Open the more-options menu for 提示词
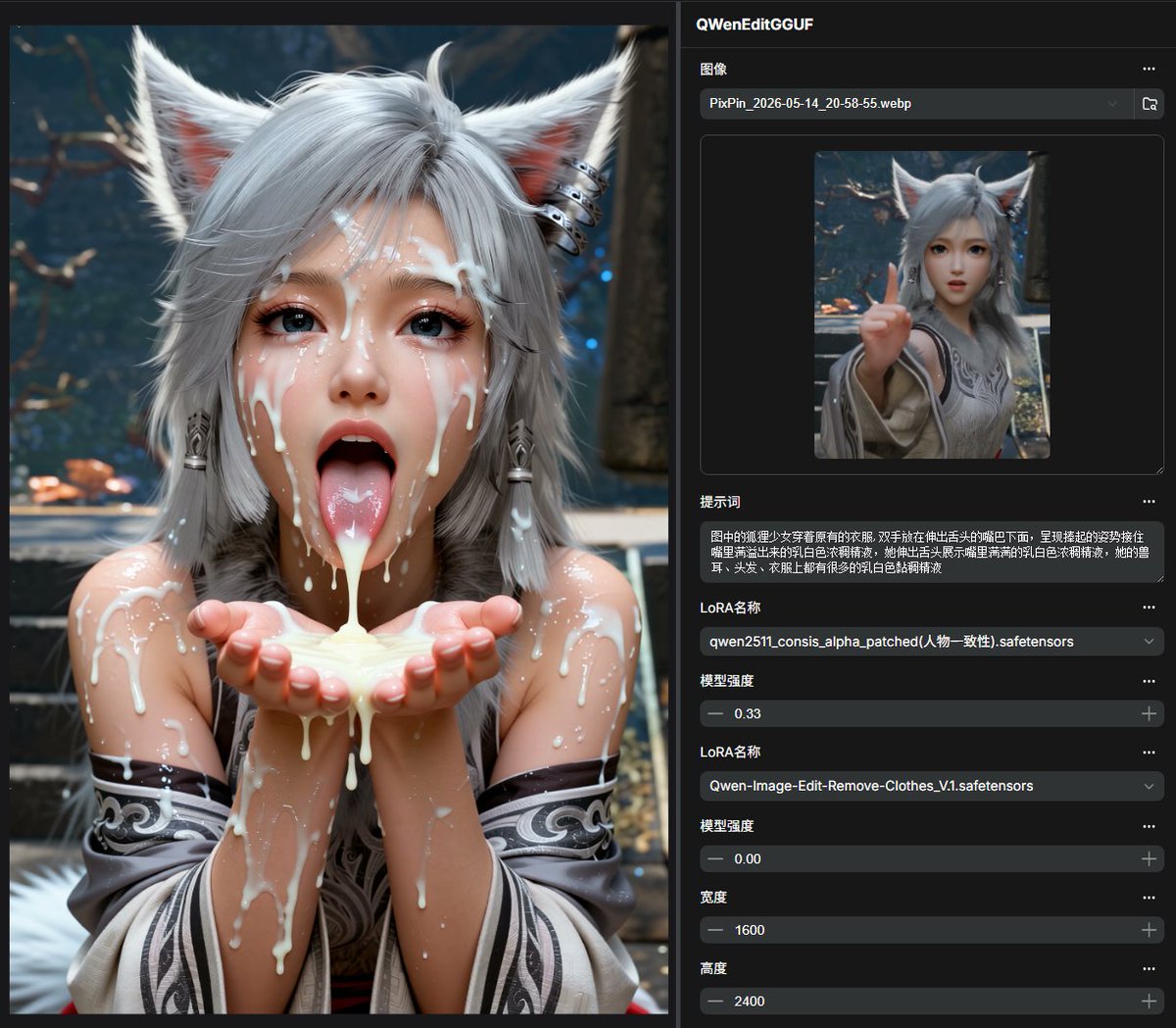Viewport: 1176px width, 1028px height. (x=1149, y=502)
